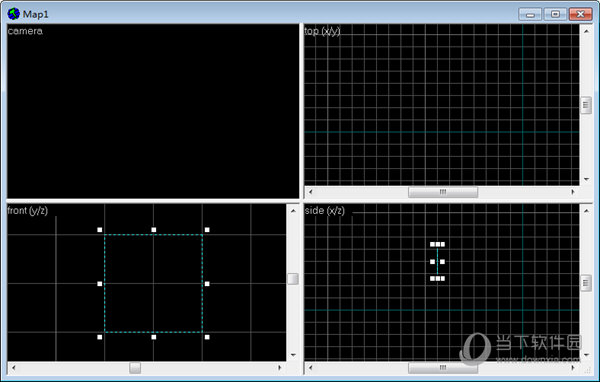
Task: Click the top view scroll down arrow
Action: pyautogui.click(x=586, y=179)
